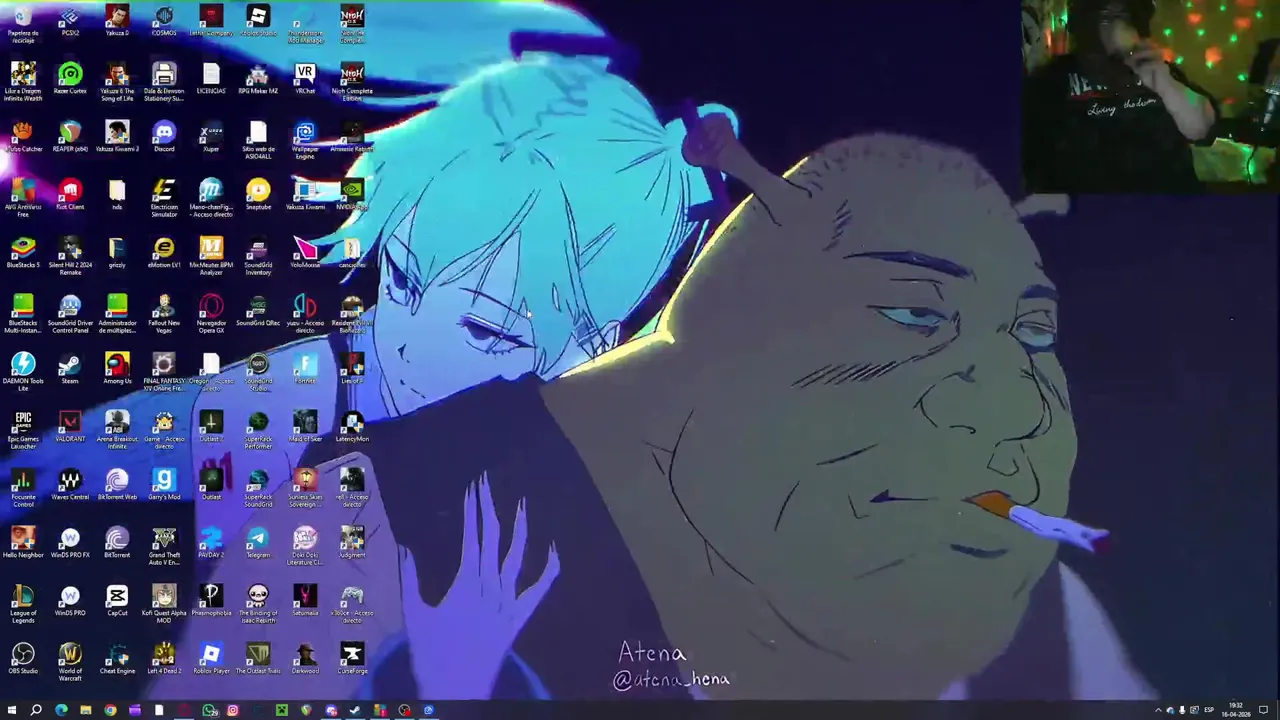Open the Razer Cortex shortcut
This screenshot has width=1280, height=720.
[70, 80]
